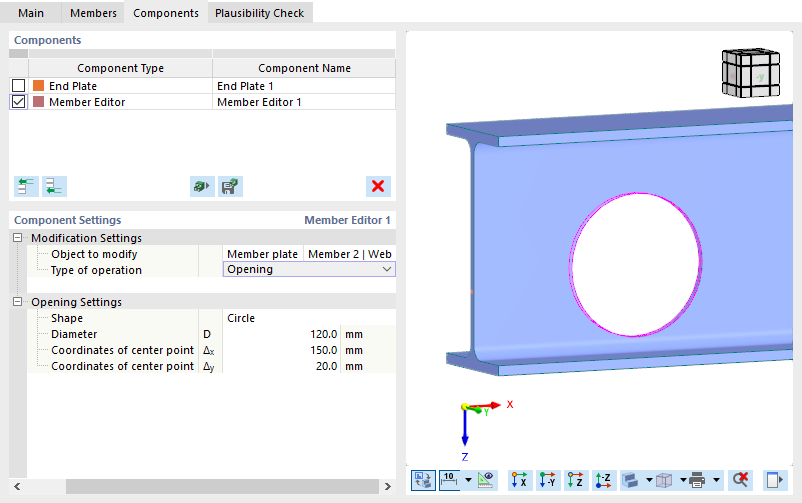Enable the End Plate component checkbox
Viewport: 802px width, 503px height.
(18, 85)
